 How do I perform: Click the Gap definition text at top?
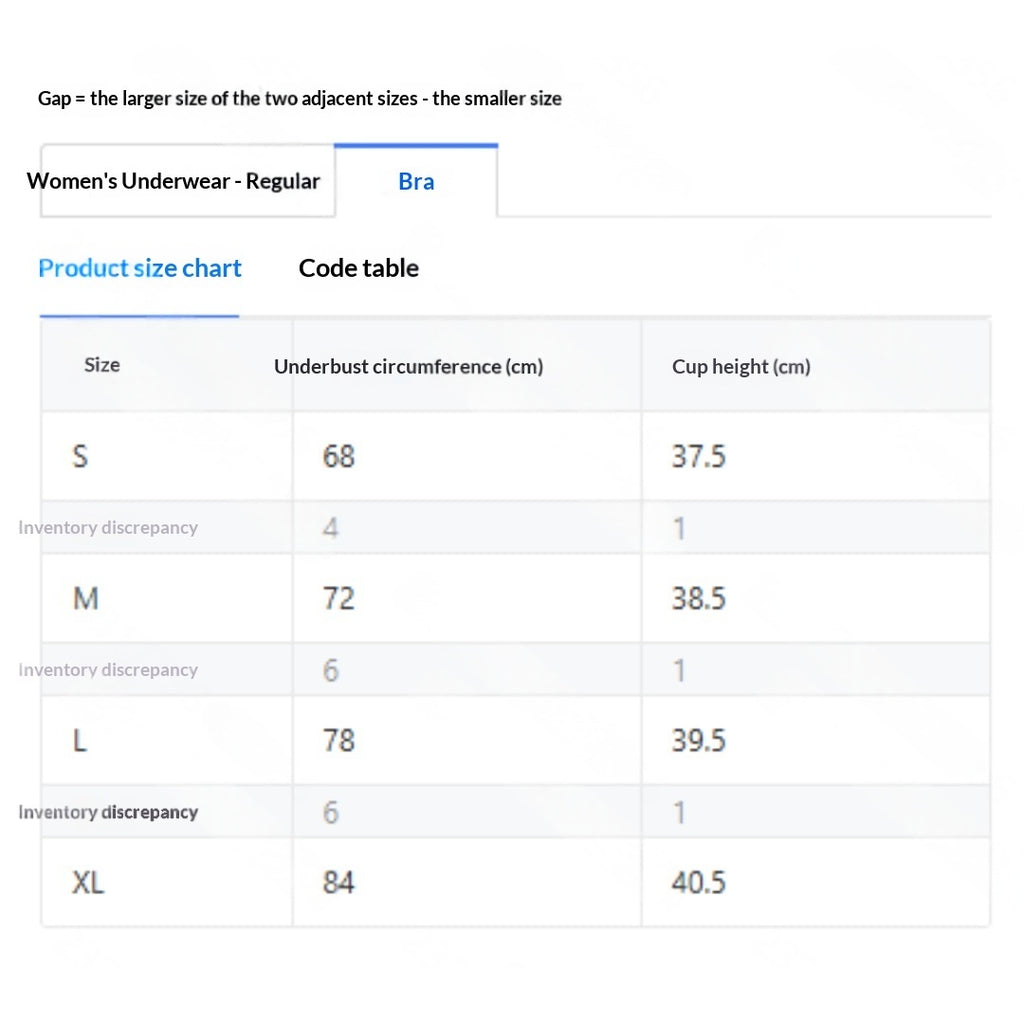click(x=300, y=99)
